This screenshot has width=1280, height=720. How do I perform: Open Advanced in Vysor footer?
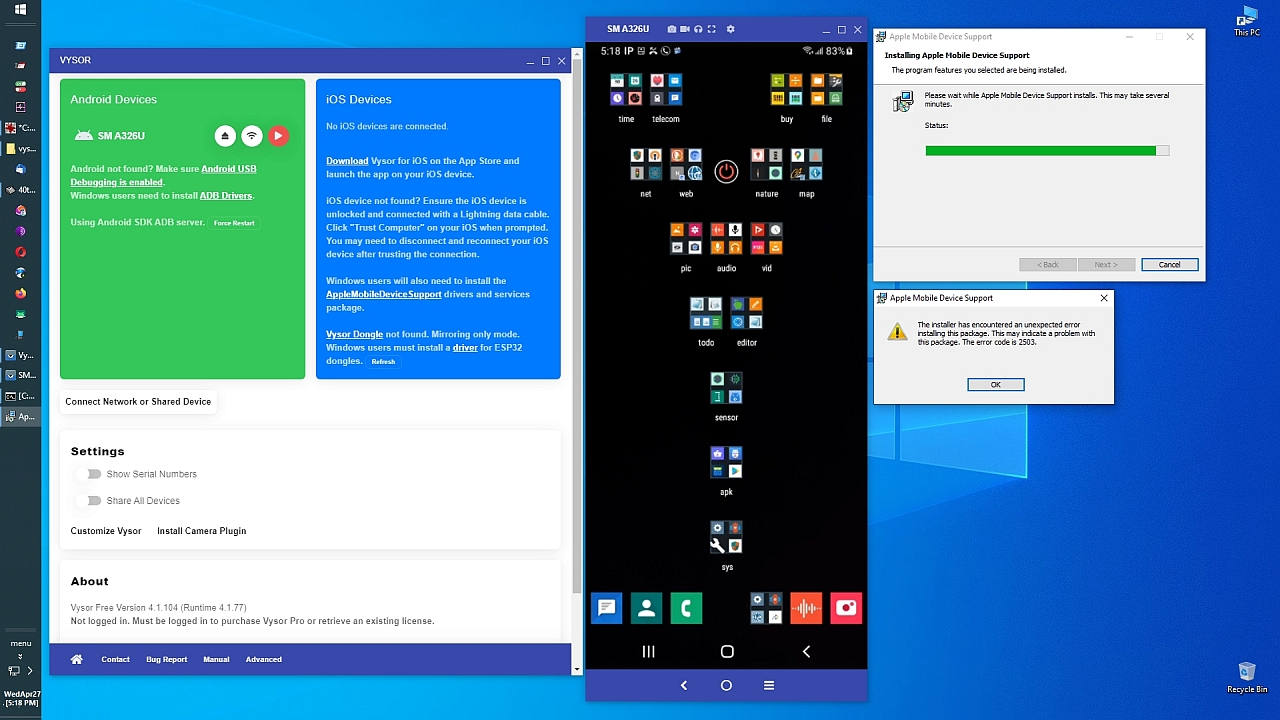pos(264,659)
